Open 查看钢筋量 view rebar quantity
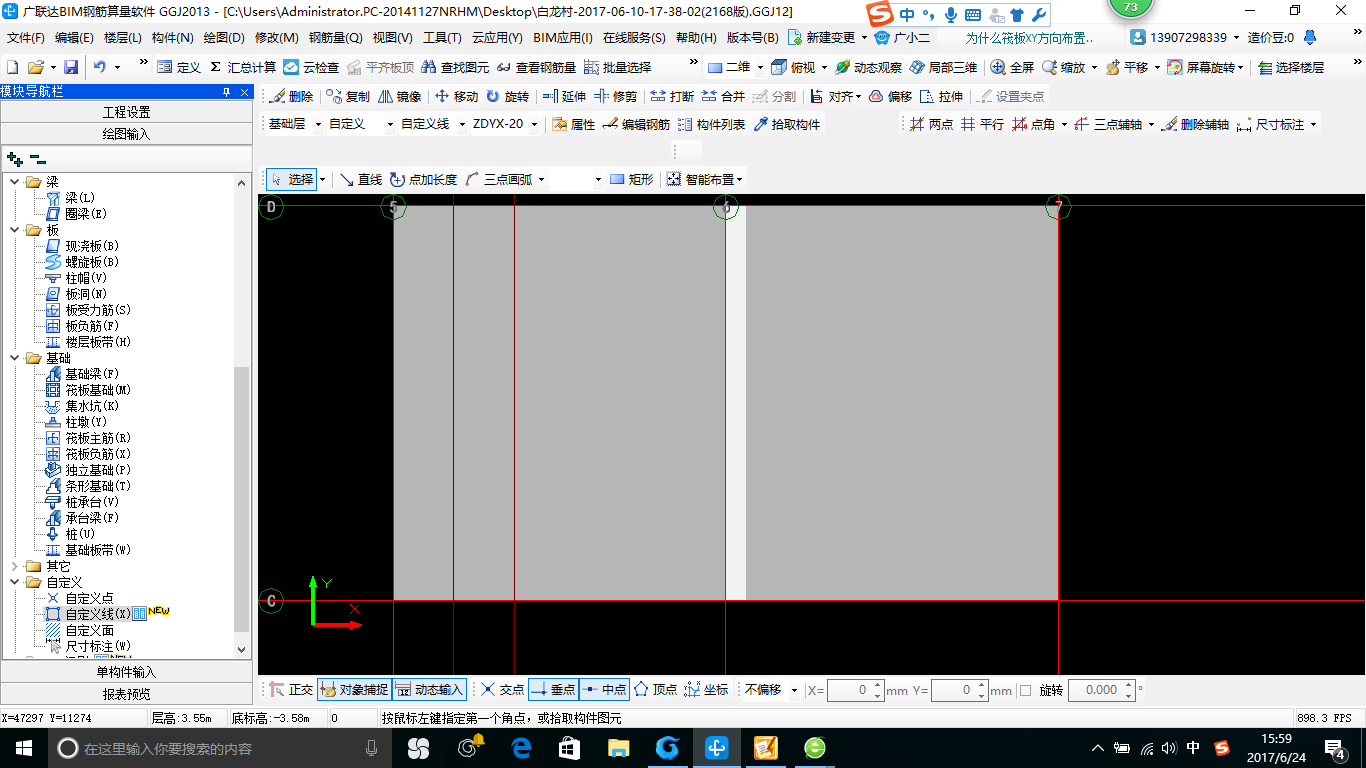Viewport: 1366px width, 768px height. (x=536, y=67)
